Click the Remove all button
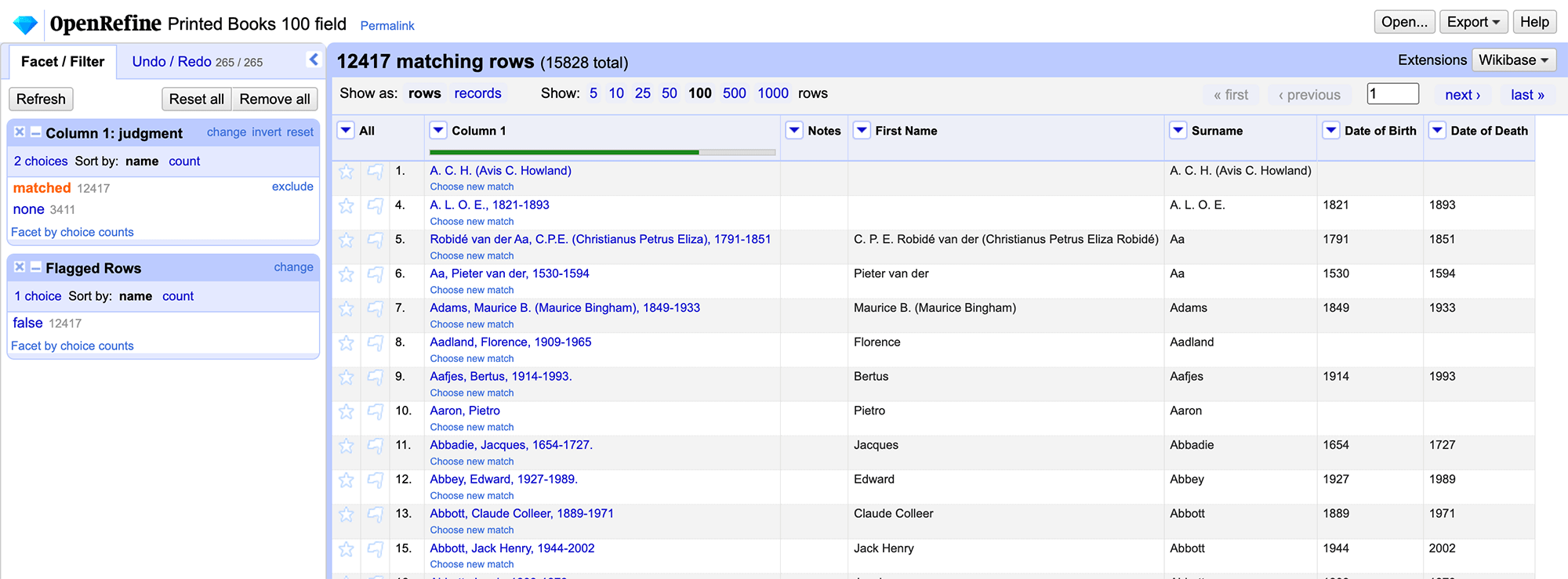Viewport: 1568px width, 579px height. [x=275, y=99]
